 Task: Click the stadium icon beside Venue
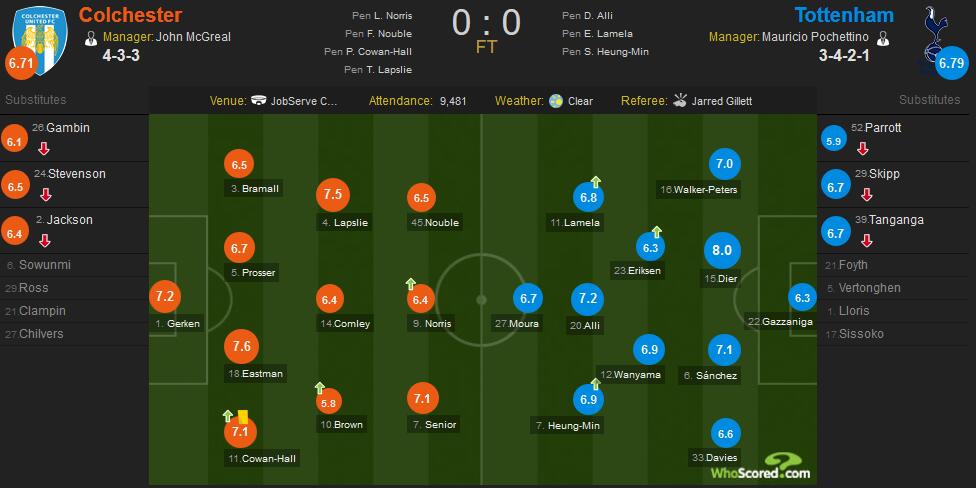click(x=258, y=101)
